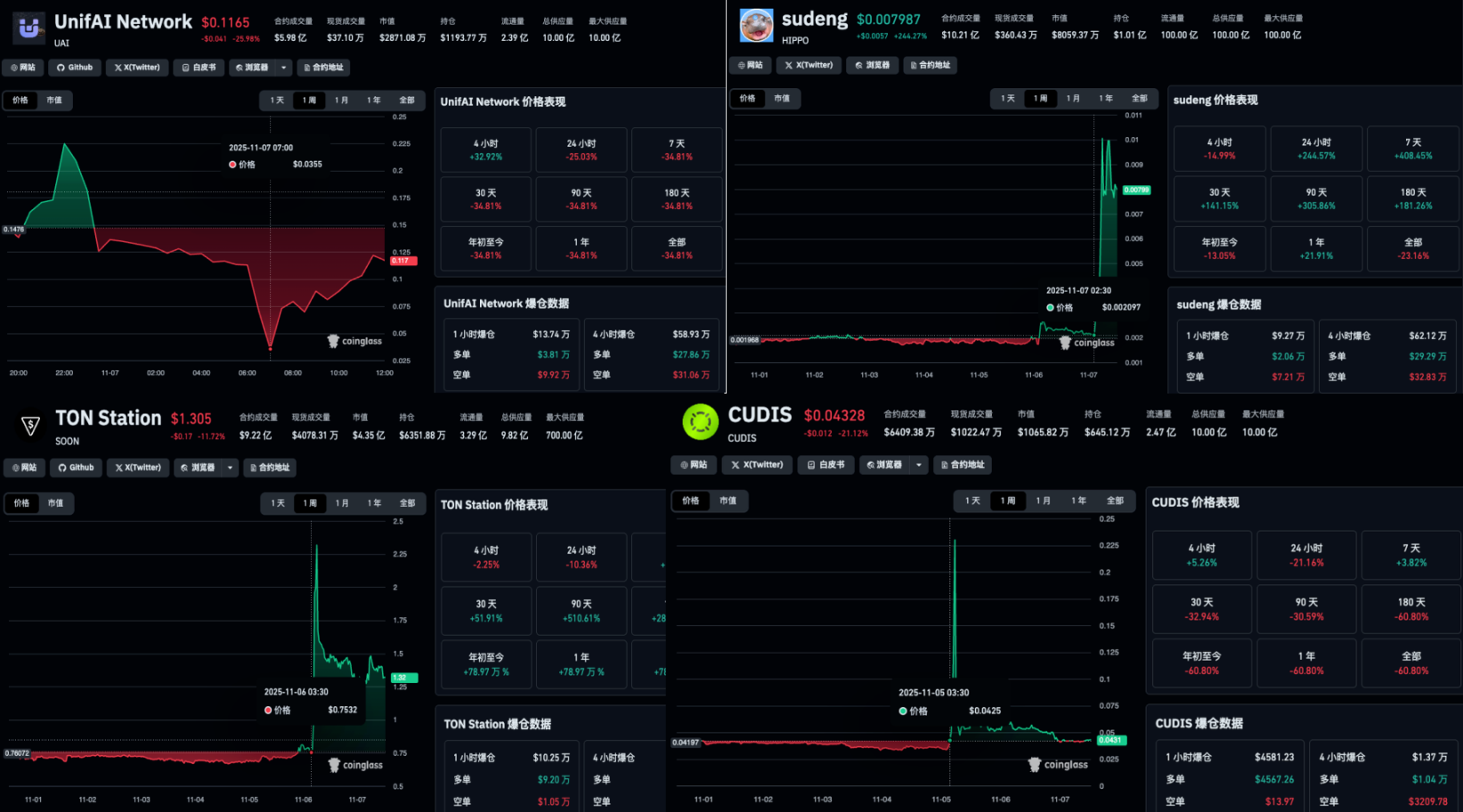Open CUDIS 白皮书 whitepaper link

[x=826, y=465]
